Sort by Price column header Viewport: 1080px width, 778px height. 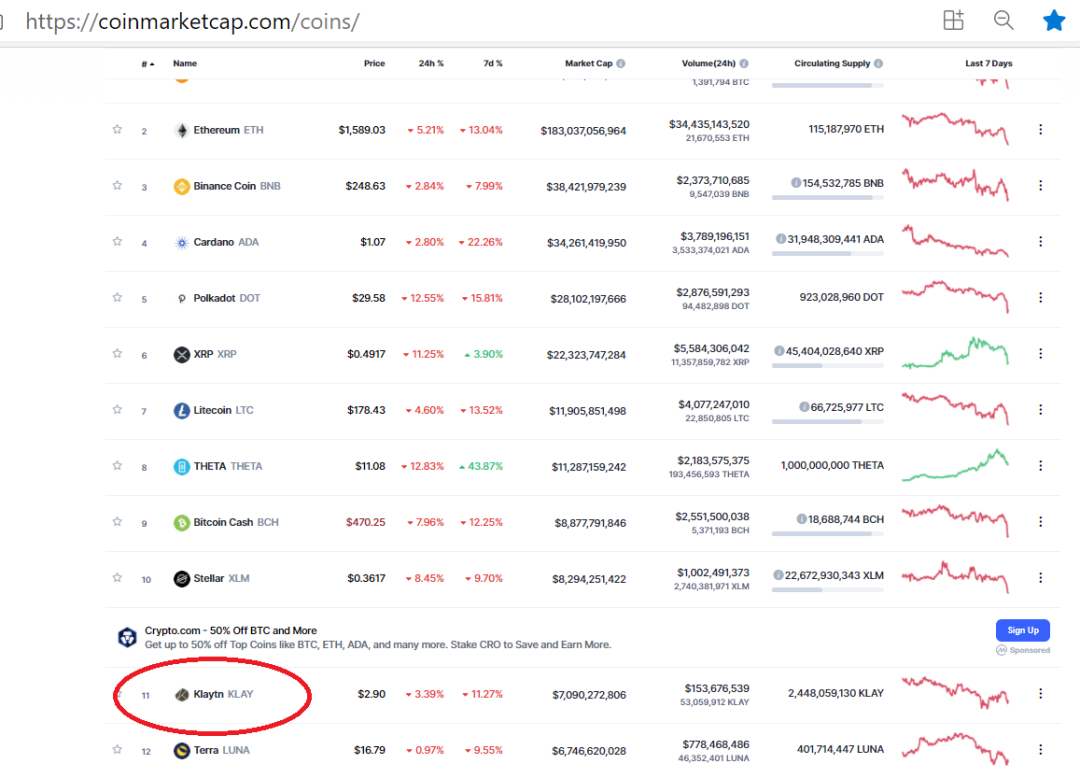(374, 63)
